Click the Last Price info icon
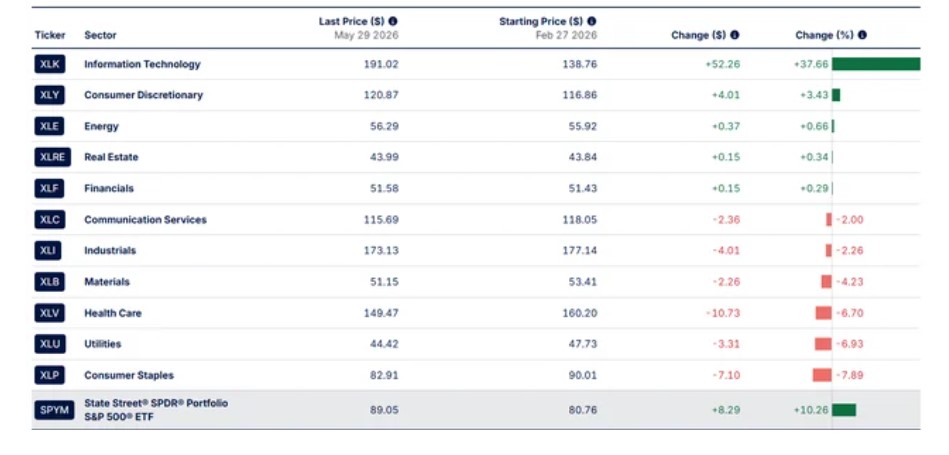 pos(393,21)
